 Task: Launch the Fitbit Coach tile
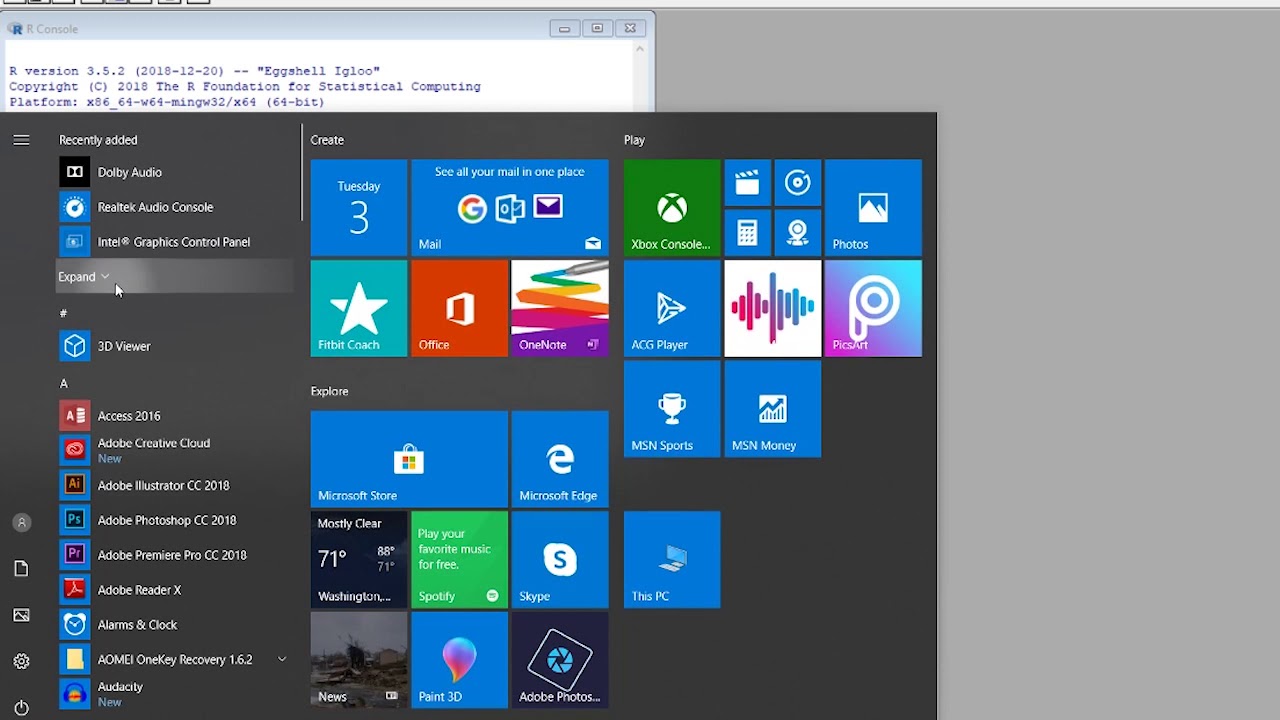tap(359, 308)
